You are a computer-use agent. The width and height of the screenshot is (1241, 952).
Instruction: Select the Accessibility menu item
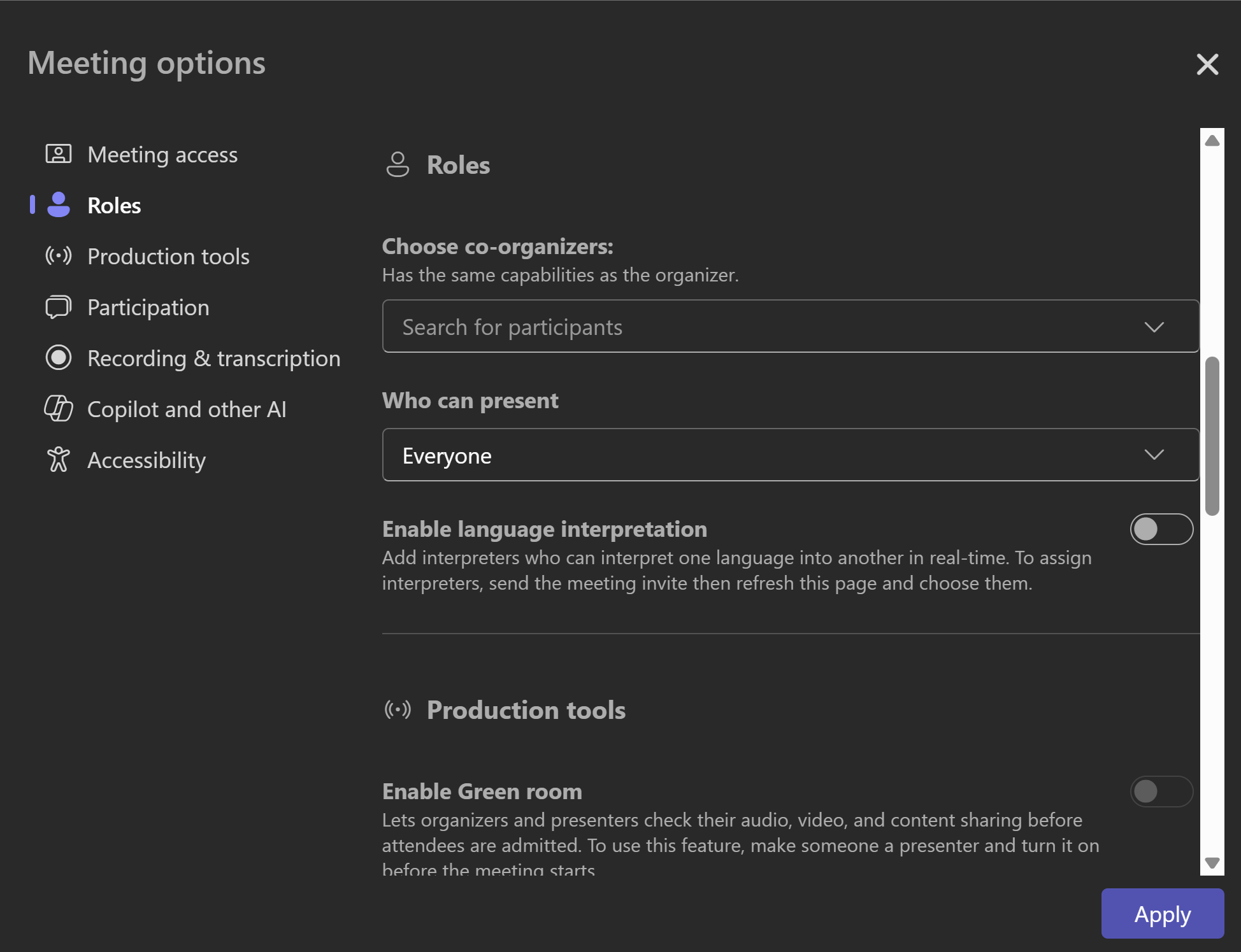[147, 460]
